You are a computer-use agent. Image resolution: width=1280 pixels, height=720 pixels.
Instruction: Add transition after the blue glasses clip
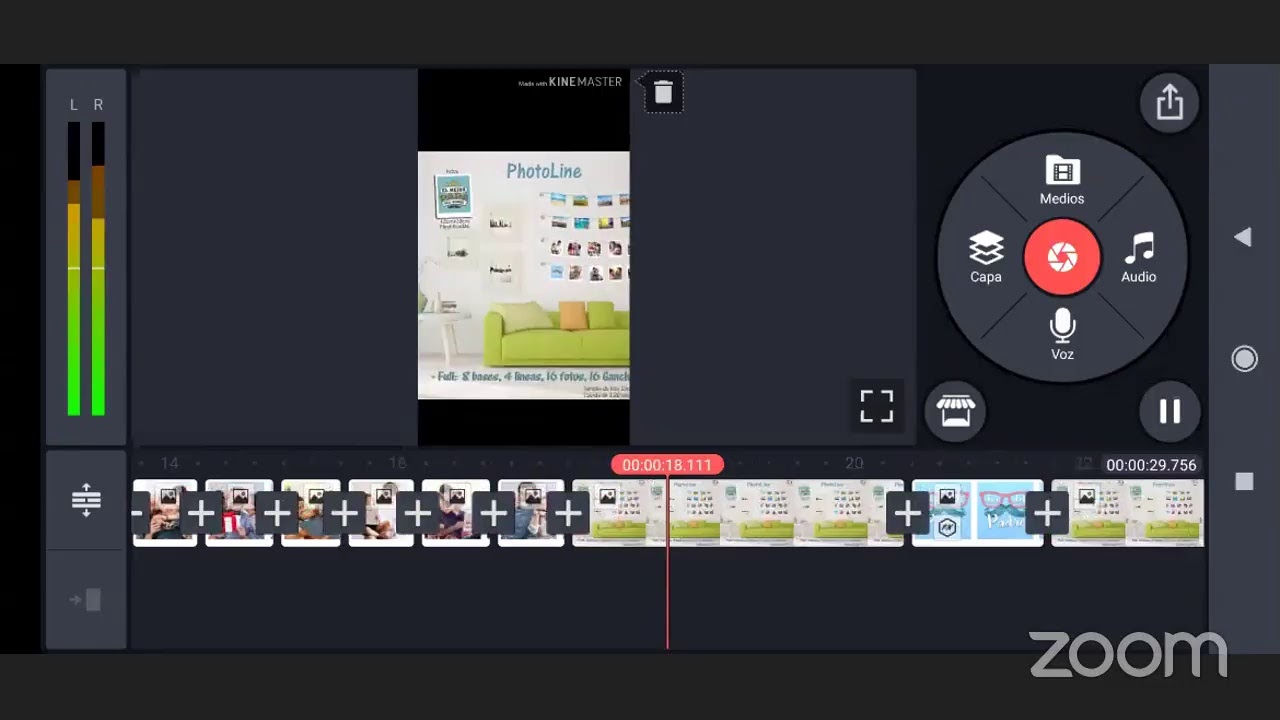[x=1047, y=514]
